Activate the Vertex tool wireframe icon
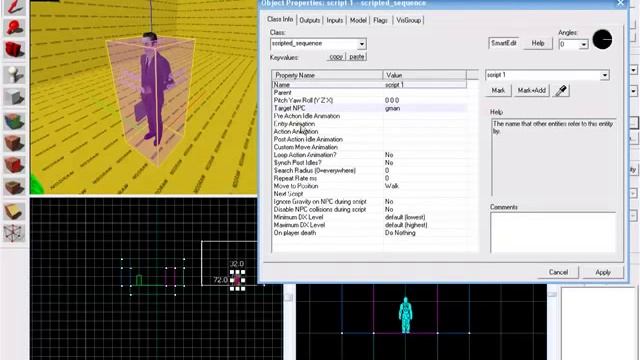 coord(14,233)
